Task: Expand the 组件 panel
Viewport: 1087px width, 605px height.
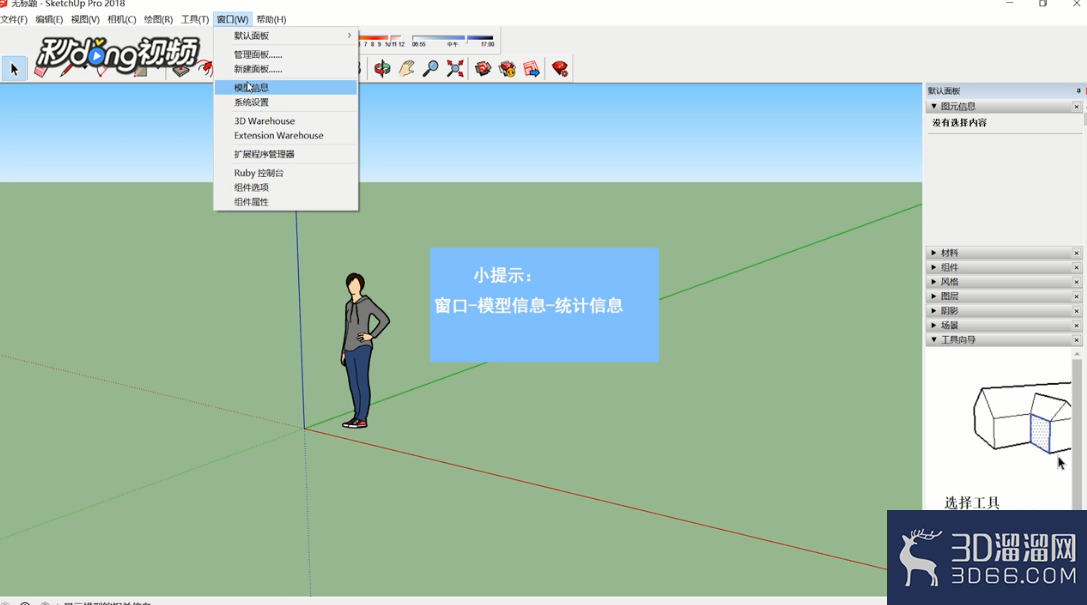Action: pos(934,268)
